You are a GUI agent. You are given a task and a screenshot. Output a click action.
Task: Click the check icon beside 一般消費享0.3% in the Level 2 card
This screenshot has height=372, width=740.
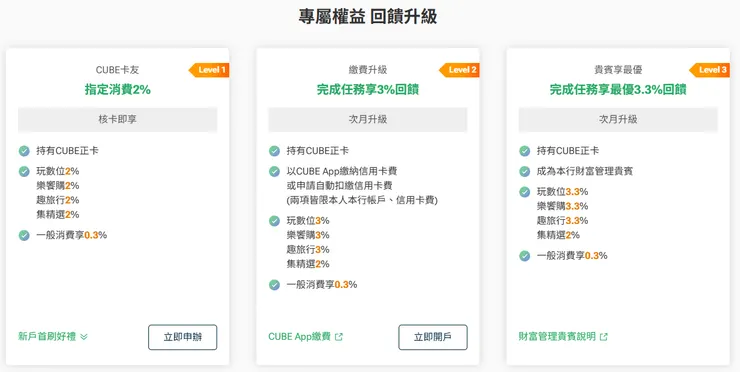pos(274,285)
